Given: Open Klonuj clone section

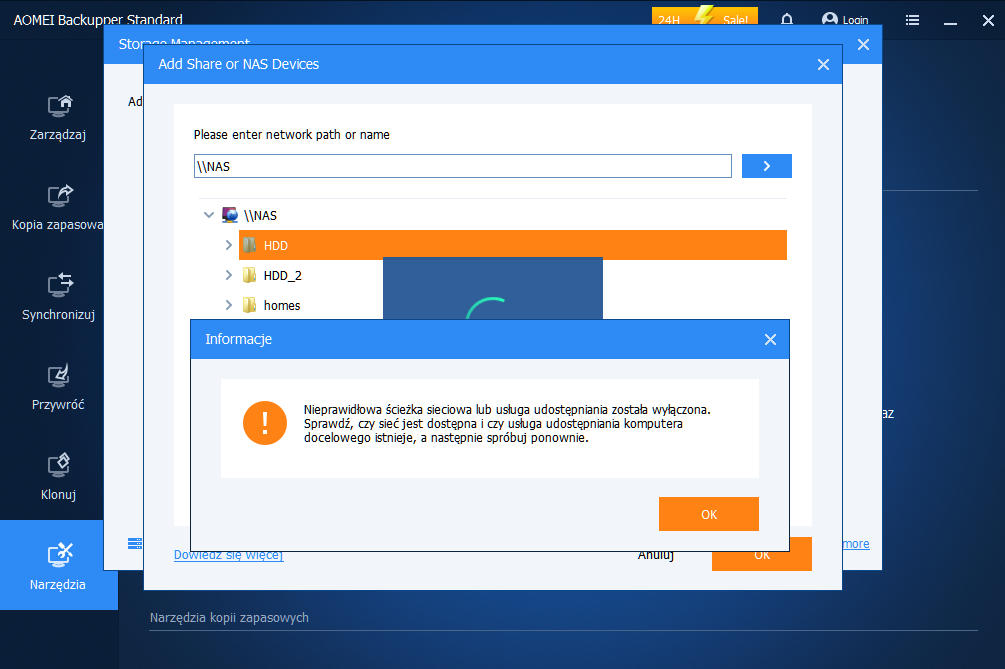Looking at the screenshot, I should tap(58, 477).
